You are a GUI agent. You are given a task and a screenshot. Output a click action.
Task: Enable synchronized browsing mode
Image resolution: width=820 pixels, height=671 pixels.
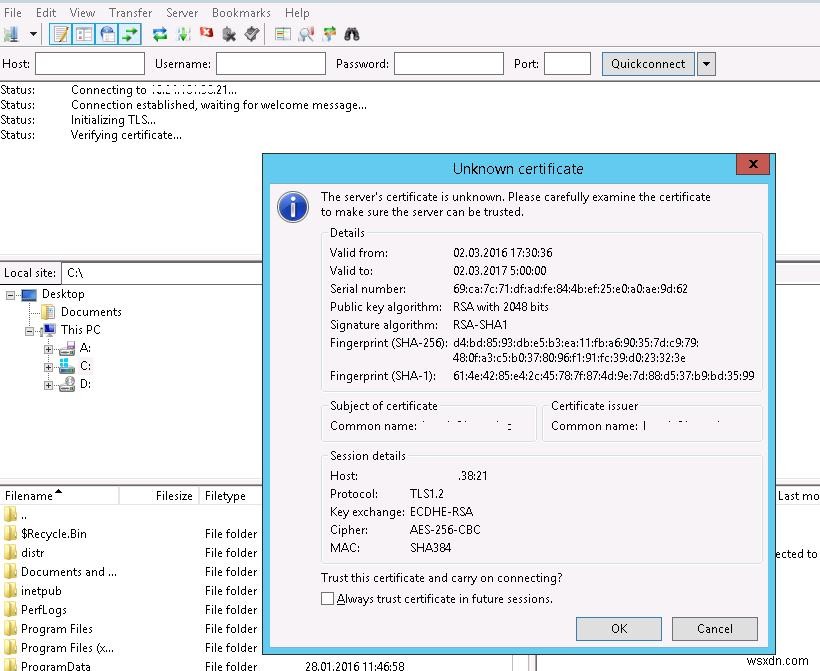pos(328,34)
